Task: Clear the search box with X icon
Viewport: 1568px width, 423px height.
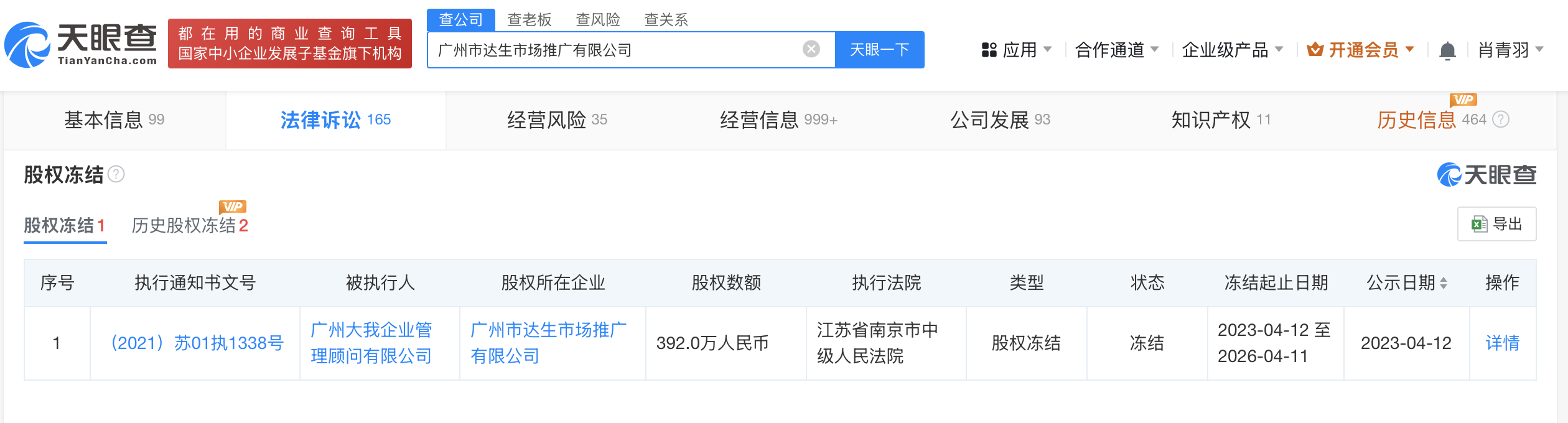Action: click(811, 49)
